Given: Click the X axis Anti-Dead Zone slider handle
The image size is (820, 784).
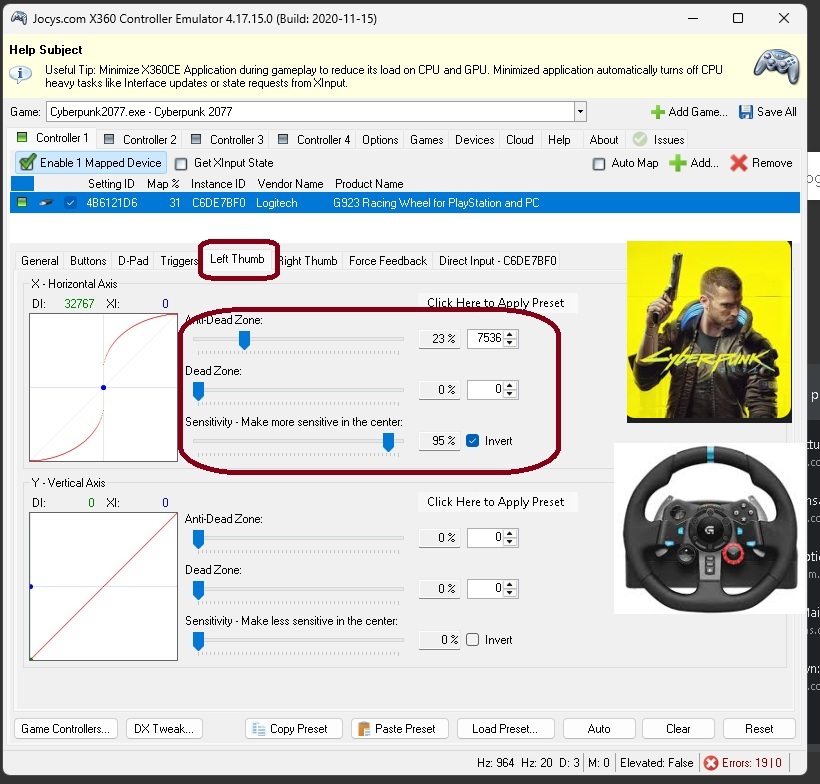Looking at the screenshot, I should click(244, 340).
